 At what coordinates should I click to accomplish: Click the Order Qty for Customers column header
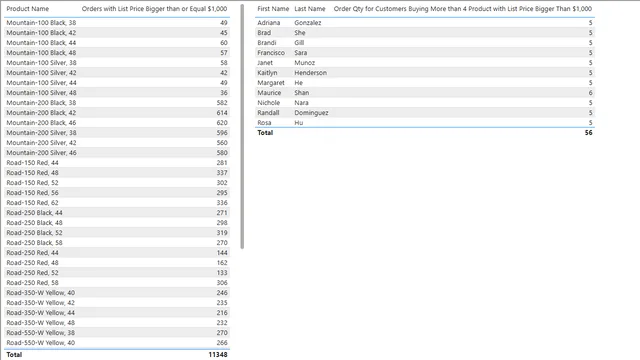click(x=462, y=9)
